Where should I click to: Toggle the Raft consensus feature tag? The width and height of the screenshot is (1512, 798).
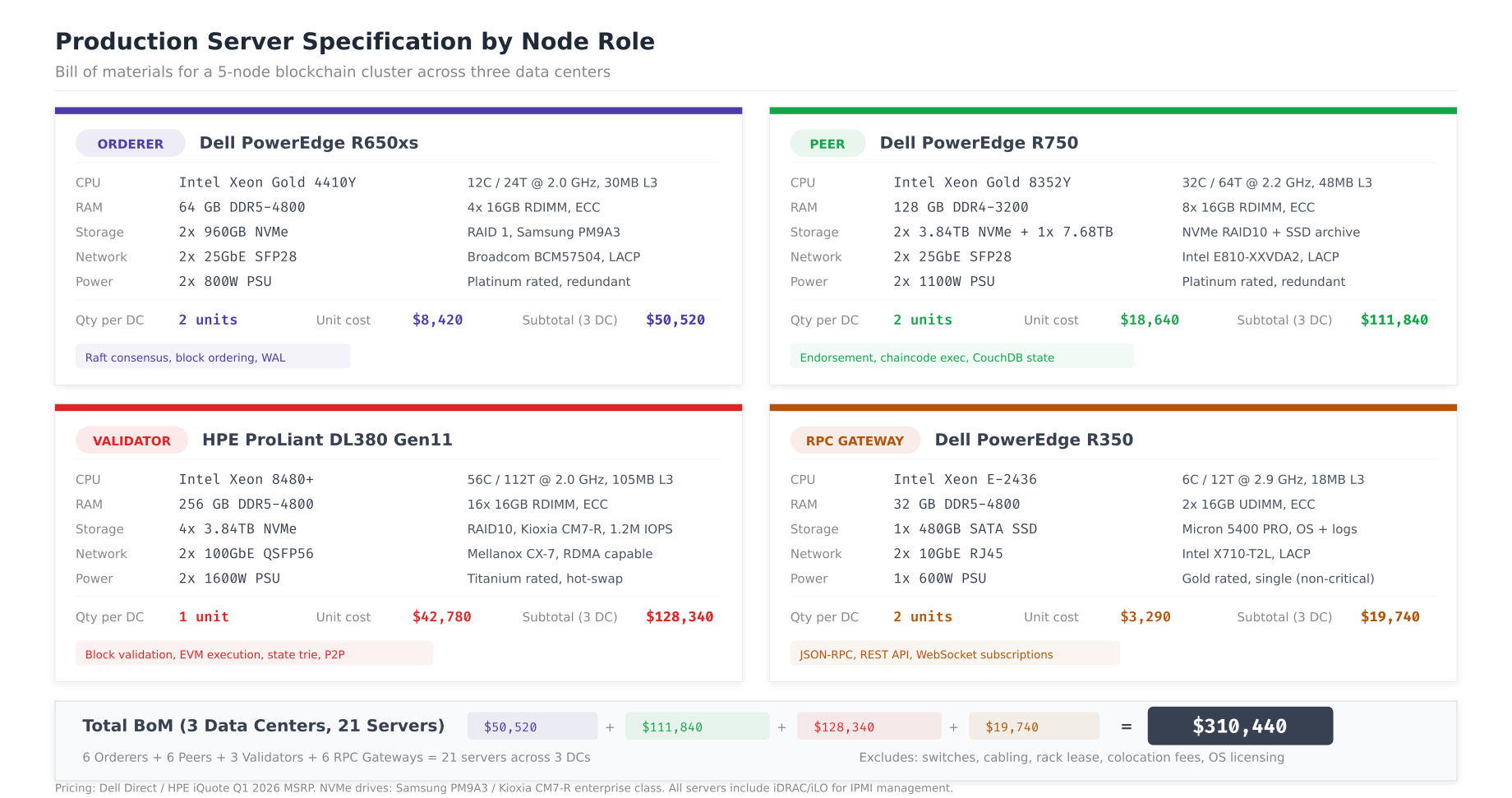(212, 357)
